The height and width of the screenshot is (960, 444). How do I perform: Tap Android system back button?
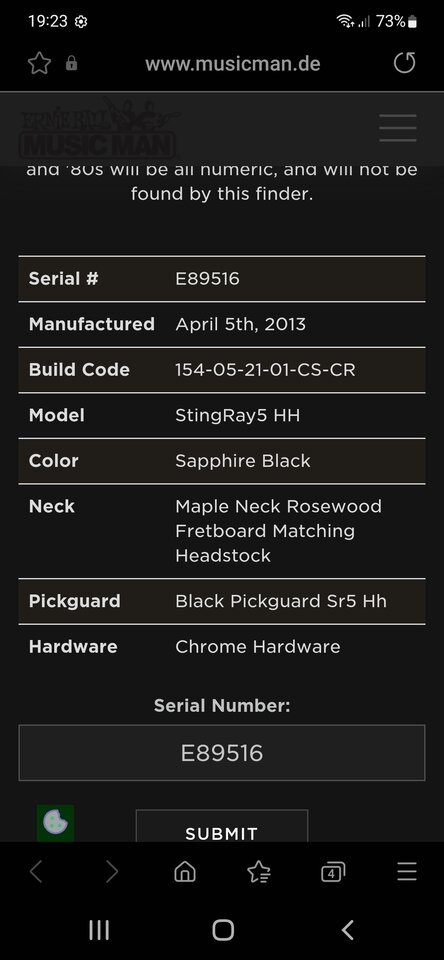[347, 930]
